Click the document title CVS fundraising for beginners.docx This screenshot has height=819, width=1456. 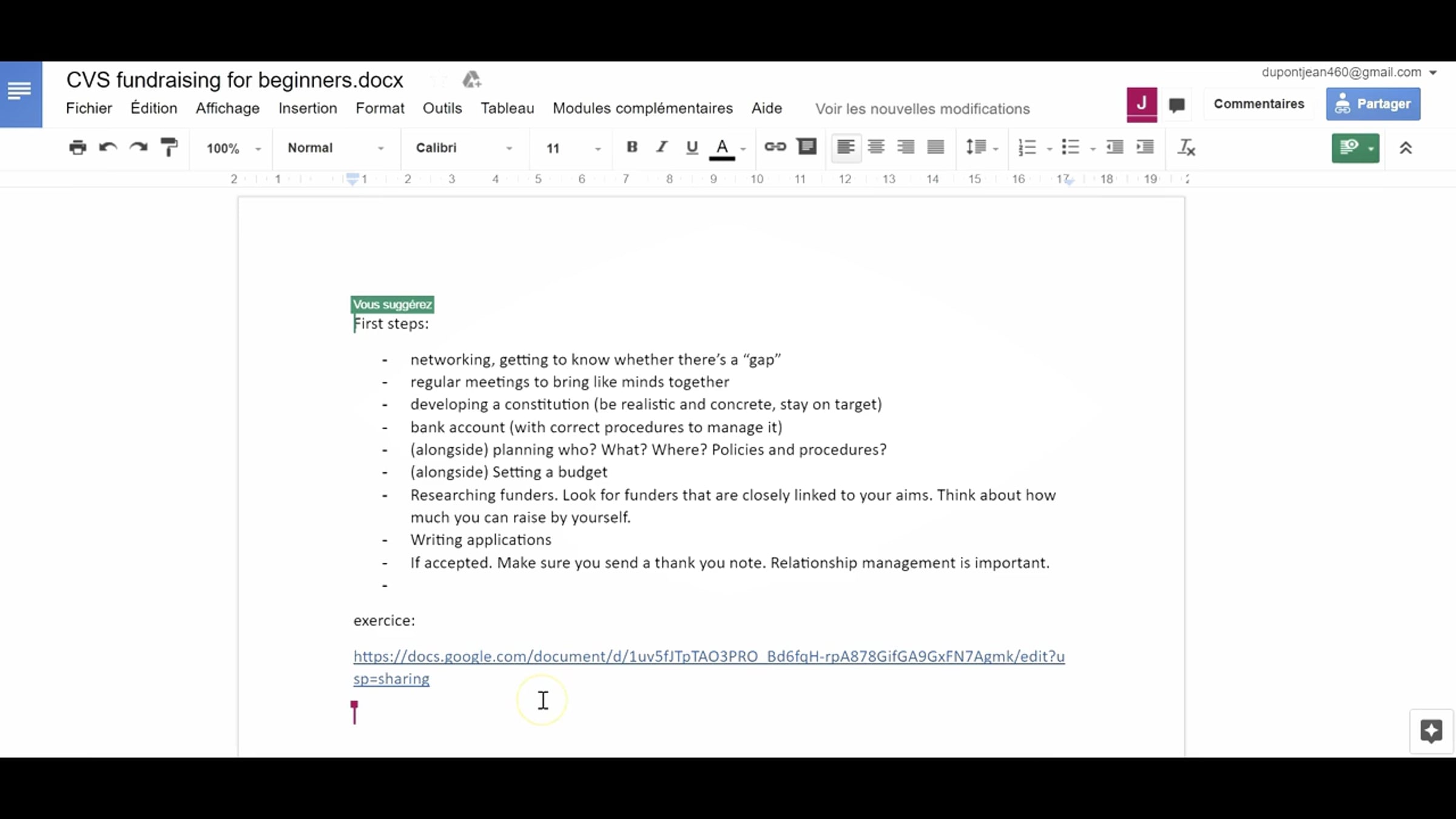(234, 79)
